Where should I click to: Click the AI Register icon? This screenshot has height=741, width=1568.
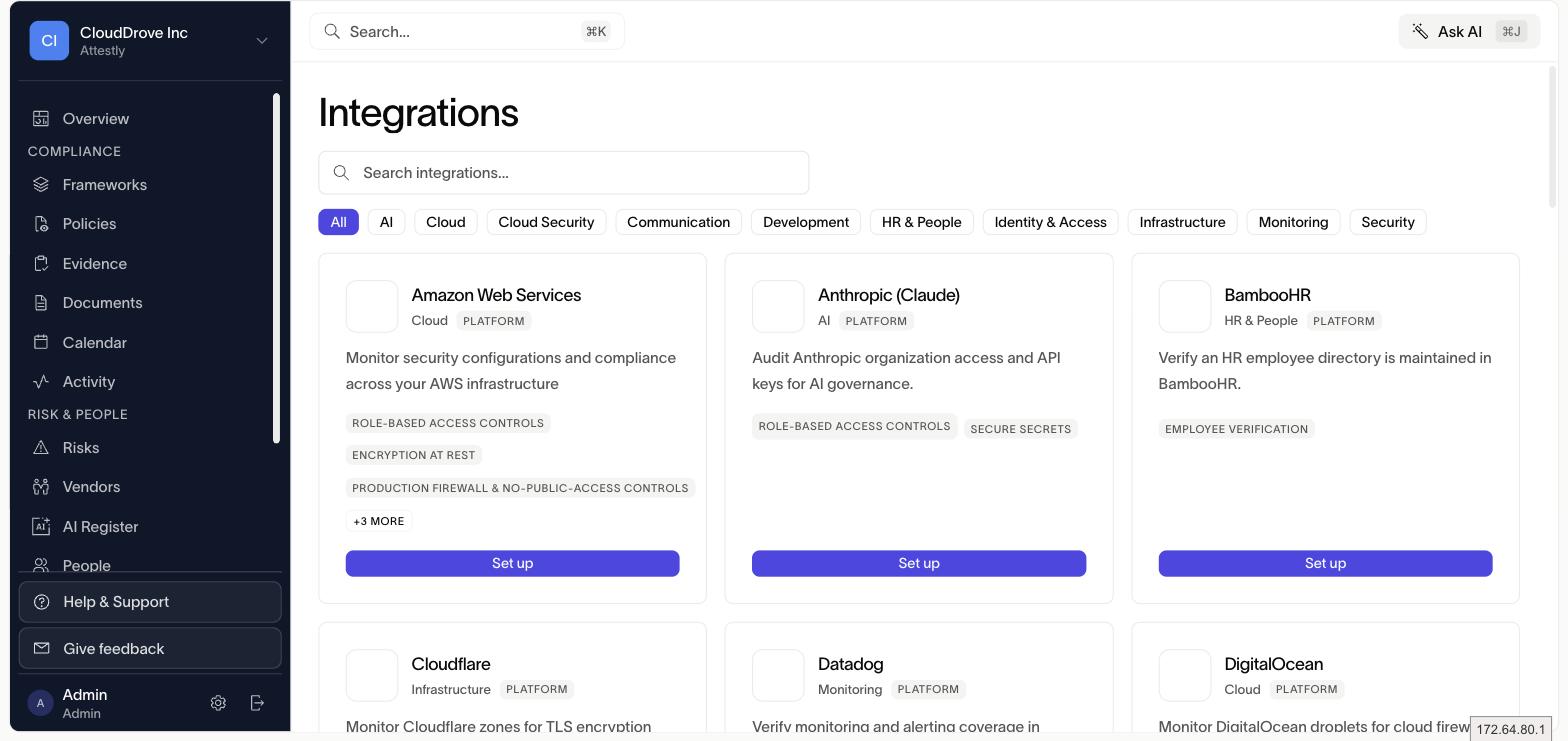[x=41, y=526]
